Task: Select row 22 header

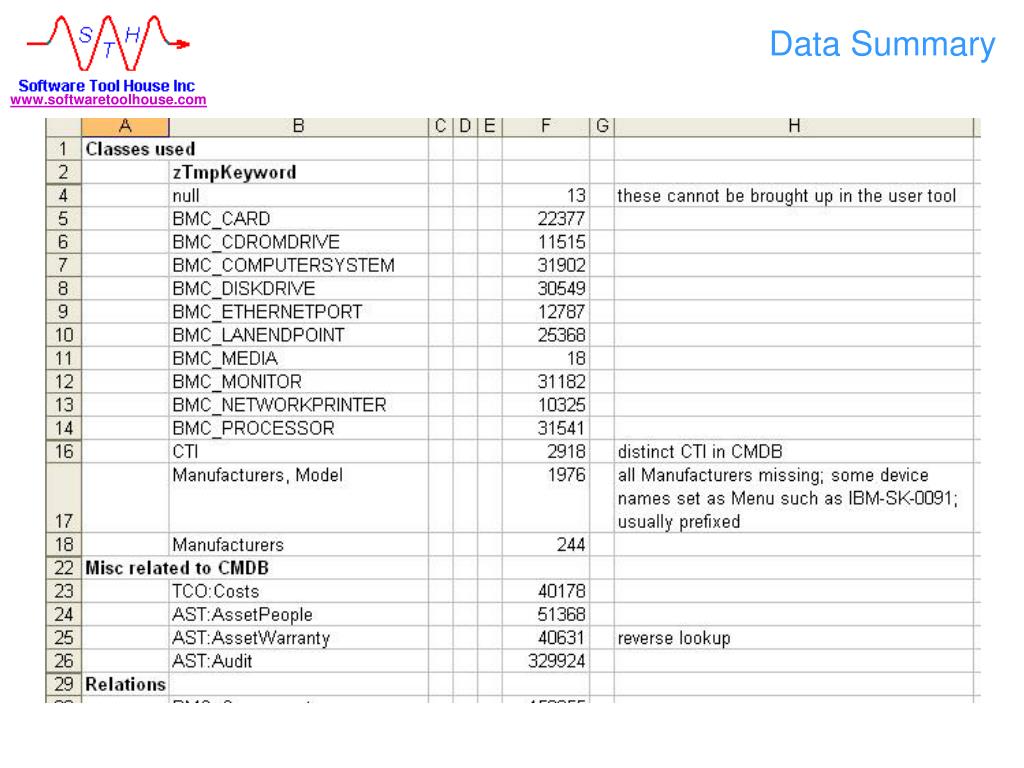Action: point(63,568)
